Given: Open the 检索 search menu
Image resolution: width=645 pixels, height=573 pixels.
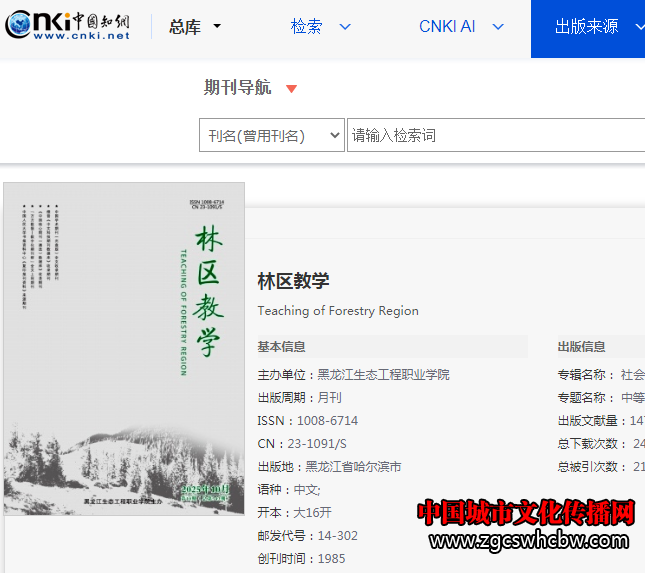Looking at the screenshot, I should (306, 27).
